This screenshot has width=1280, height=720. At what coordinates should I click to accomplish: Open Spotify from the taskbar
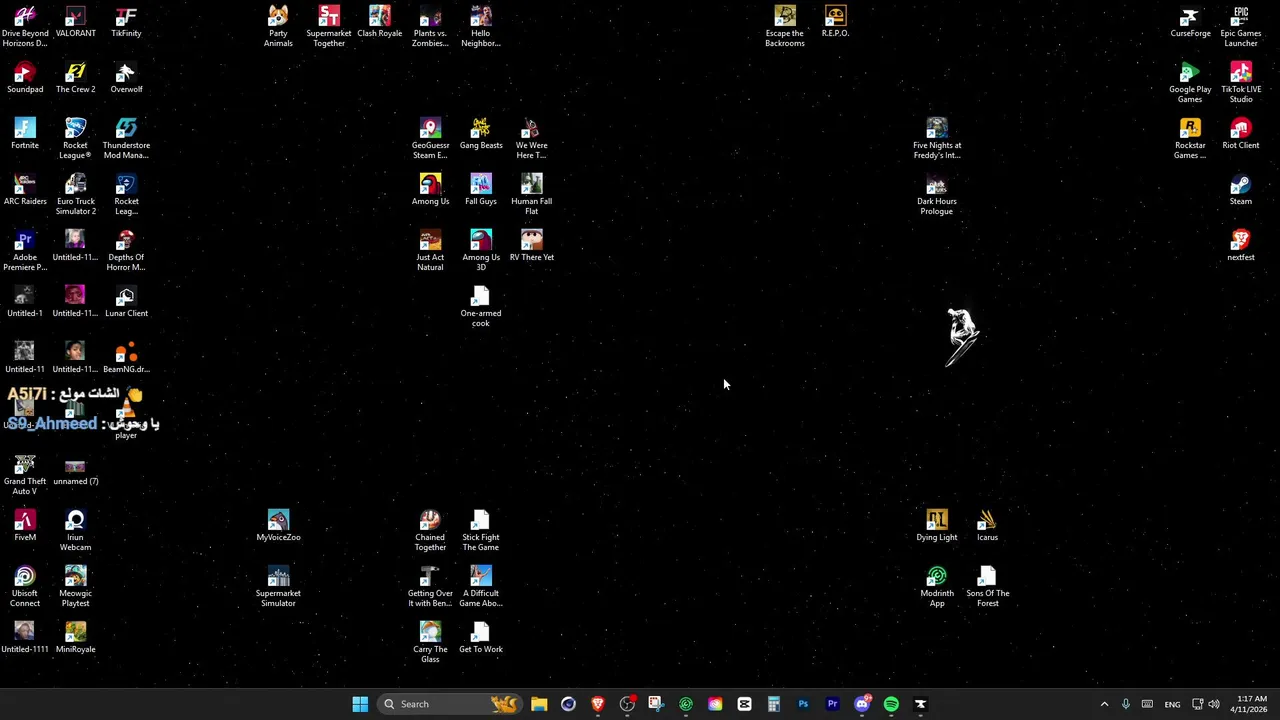(891, 704)
